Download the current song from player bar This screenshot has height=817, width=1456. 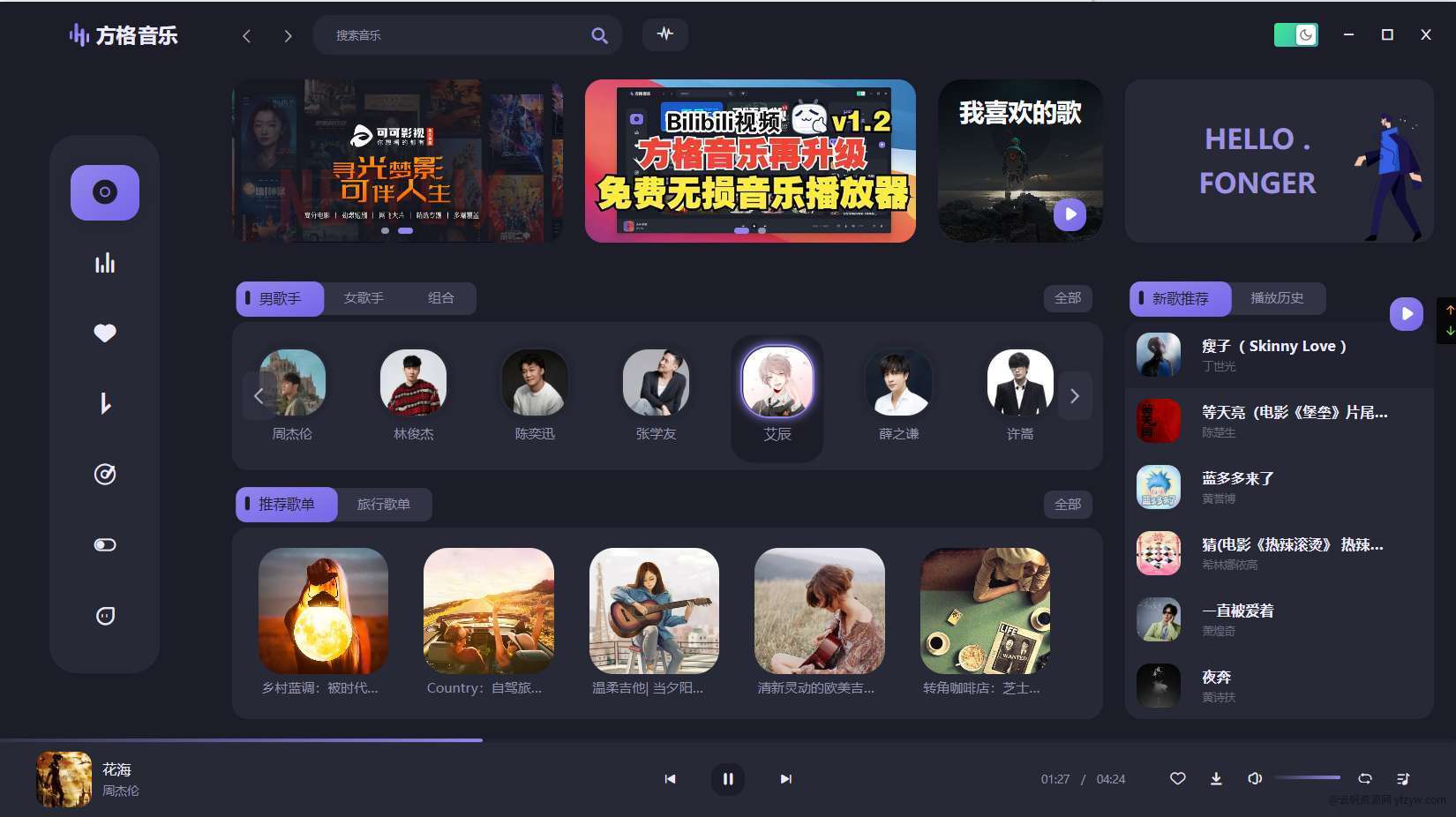pos(1216,778)
